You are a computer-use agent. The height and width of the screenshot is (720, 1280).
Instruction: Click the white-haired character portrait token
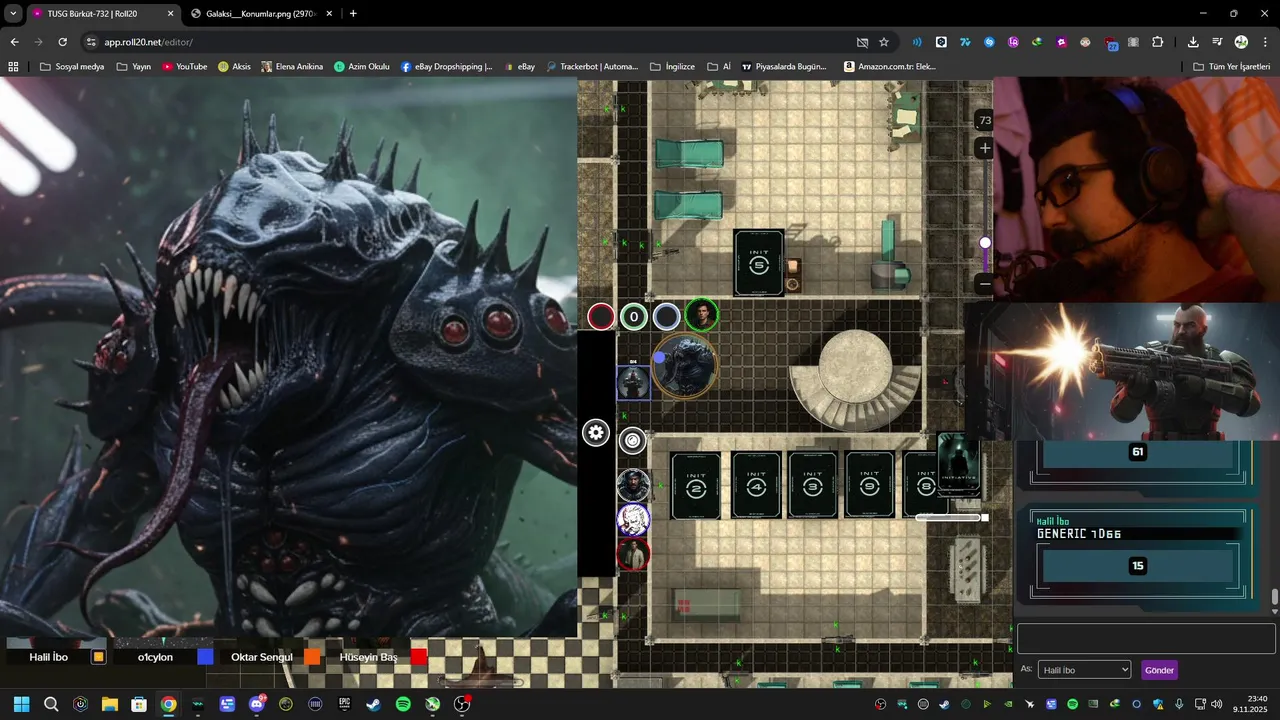pos(634,520)
